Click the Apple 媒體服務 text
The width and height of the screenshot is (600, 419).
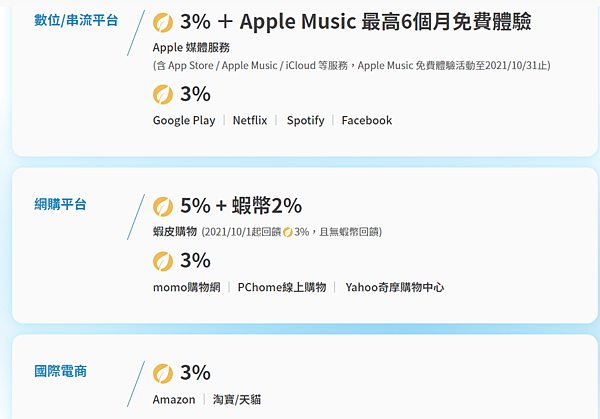tap(191, 47)
